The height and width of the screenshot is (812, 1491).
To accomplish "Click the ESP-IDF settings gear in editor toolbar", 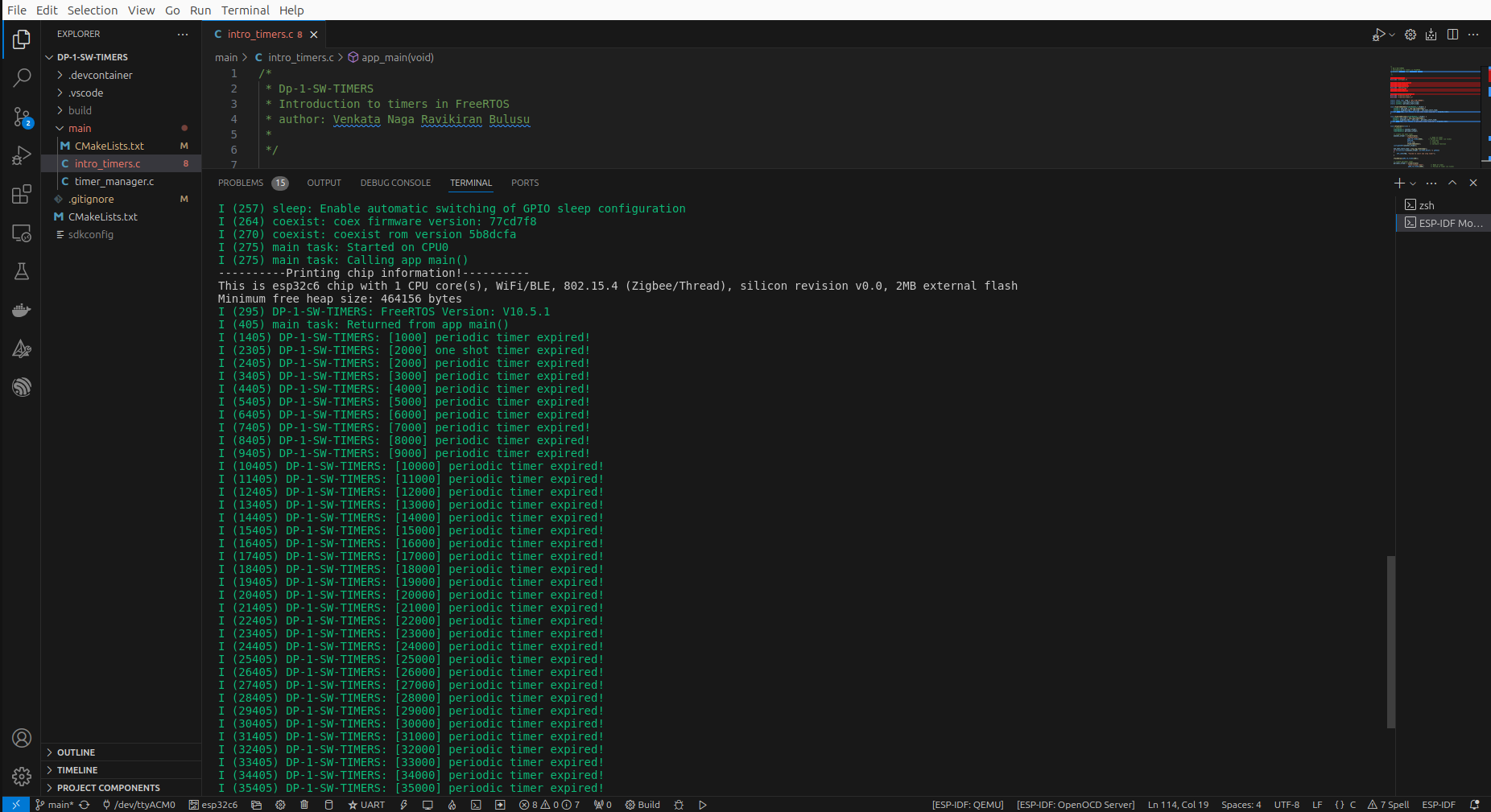I will pos(1410,35).
